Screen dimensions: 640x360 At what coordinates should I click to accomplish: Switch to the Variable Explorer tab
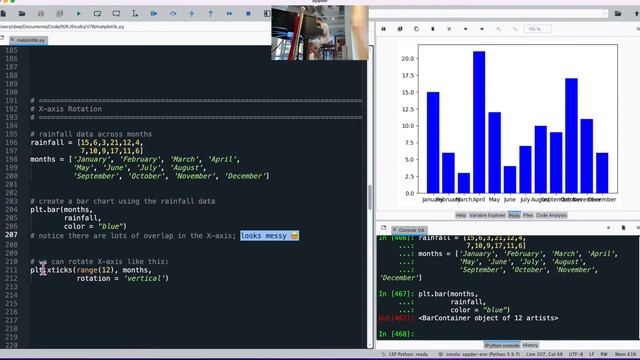click(487, 215)
